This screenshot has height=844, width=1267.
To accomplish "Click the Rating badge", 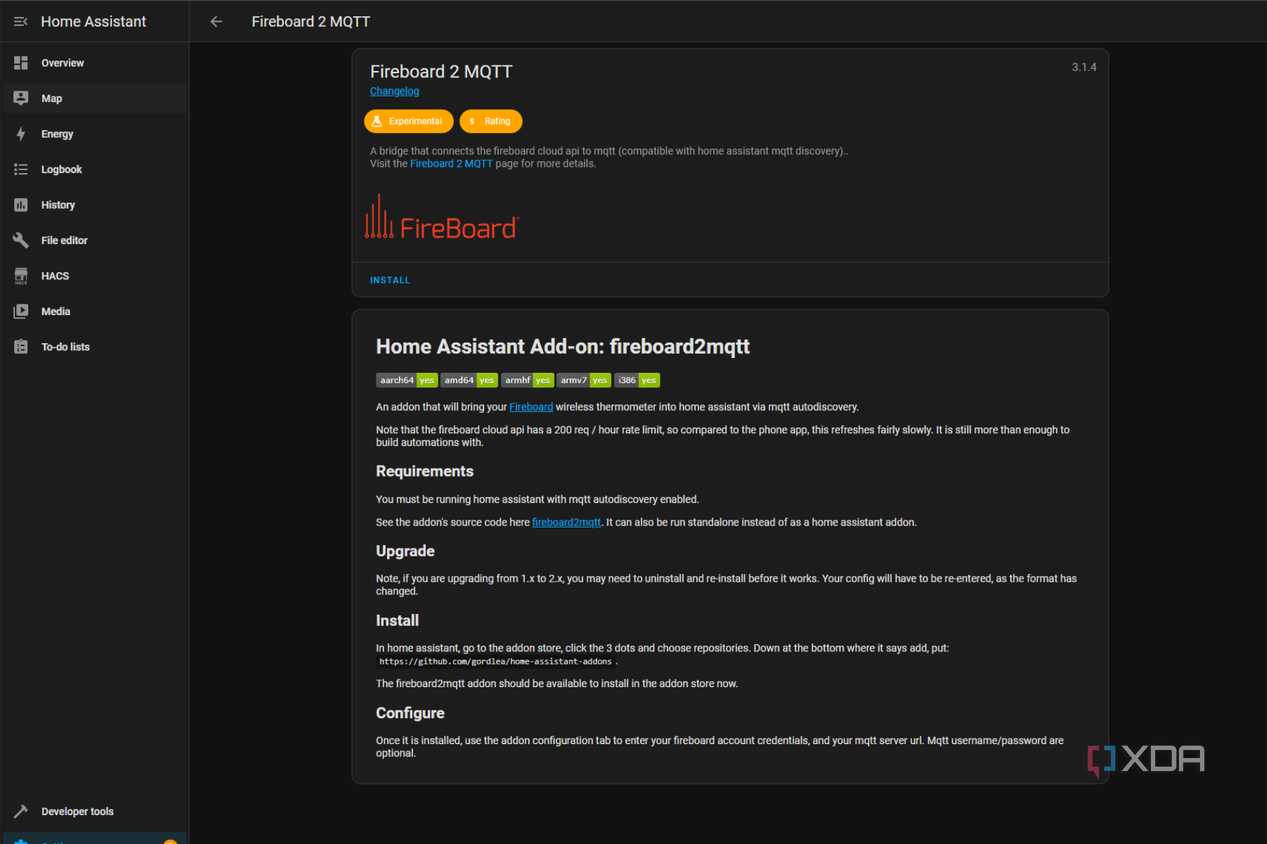I will (x=491, y=121).
